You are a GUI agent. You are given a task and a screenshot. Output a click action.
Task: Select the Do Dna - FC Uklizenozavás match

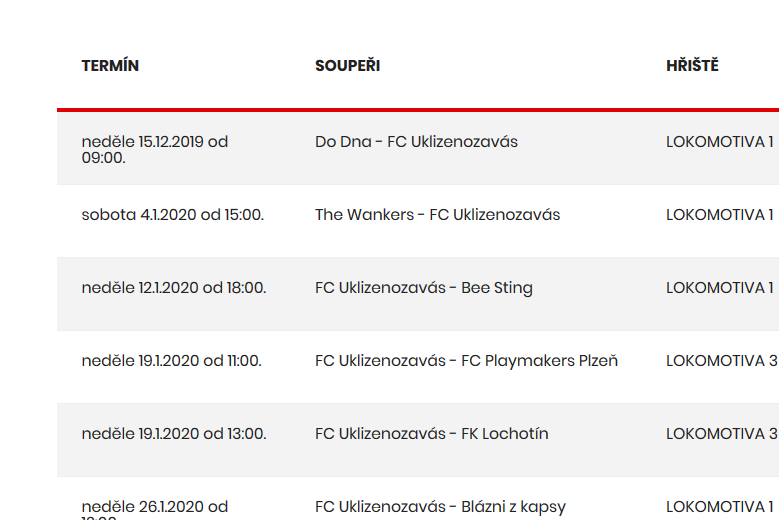point(416,142)
